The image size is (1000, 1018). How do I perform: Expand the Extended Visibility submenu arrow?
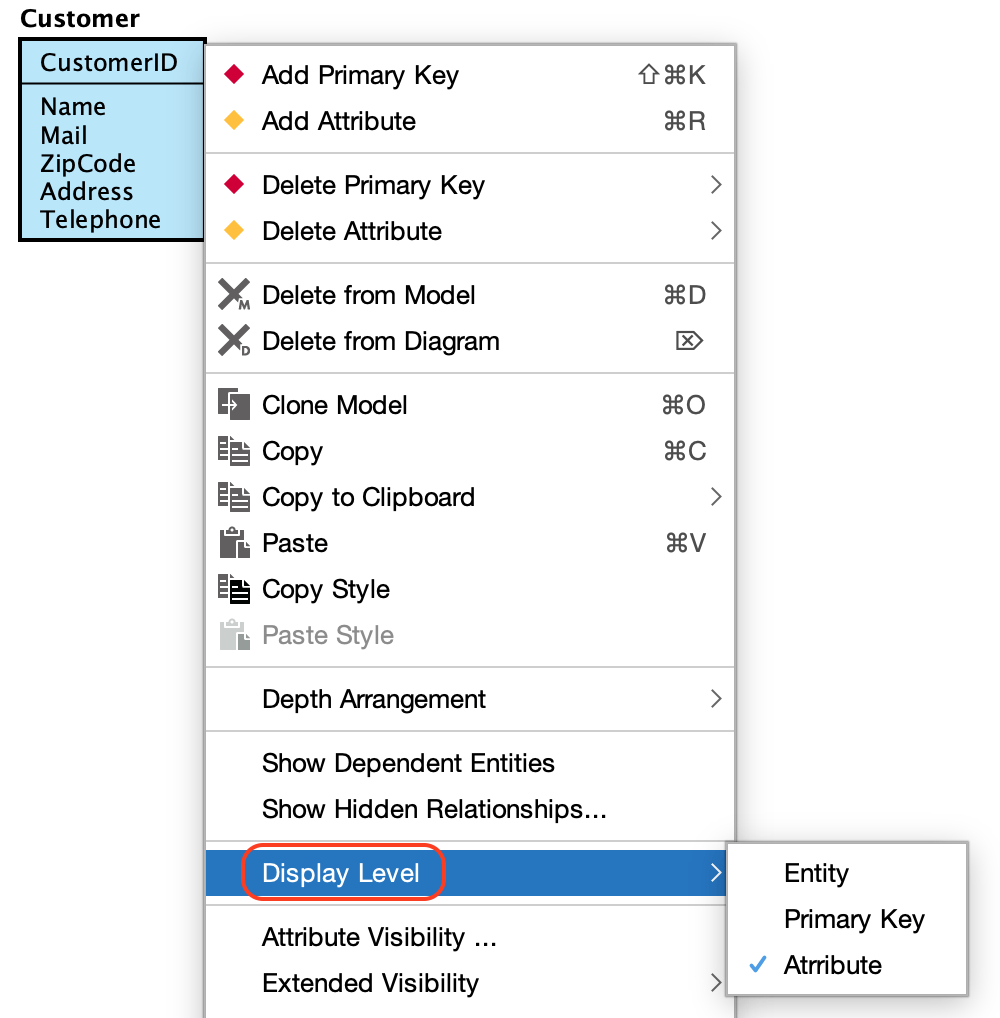[715, 983]
